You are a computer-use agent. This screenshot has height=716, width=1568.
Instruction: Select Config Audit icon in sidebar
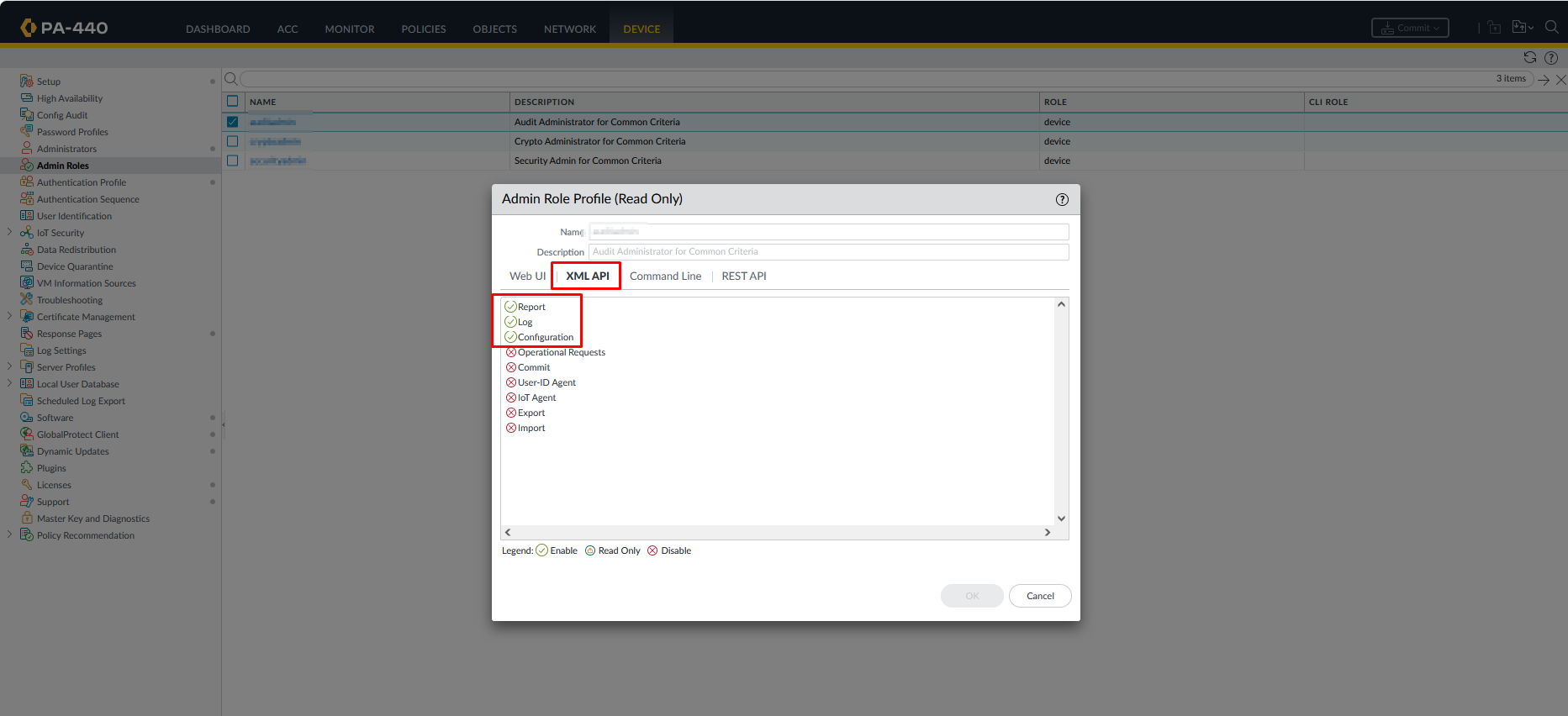(x=27, y=115)
